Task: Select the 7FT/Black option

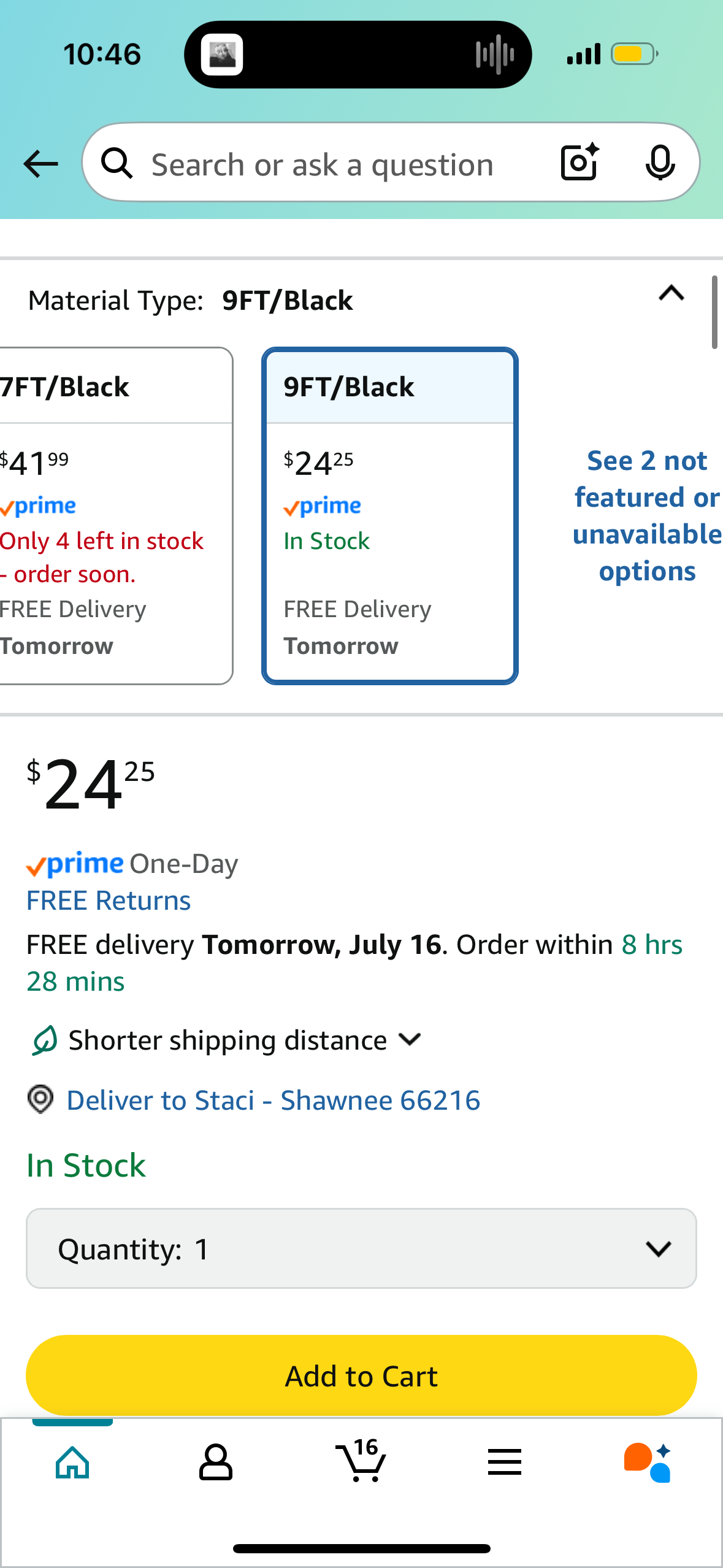Action: coord(115,516)
